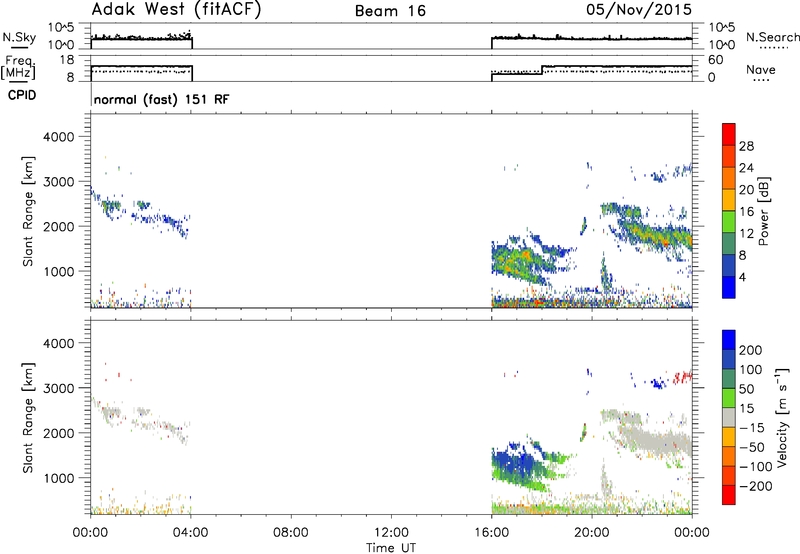Click the gray segment of Velocity color bar
This screenshot has width=800, height=554.
pyautogui.click(x=729, y=417)
